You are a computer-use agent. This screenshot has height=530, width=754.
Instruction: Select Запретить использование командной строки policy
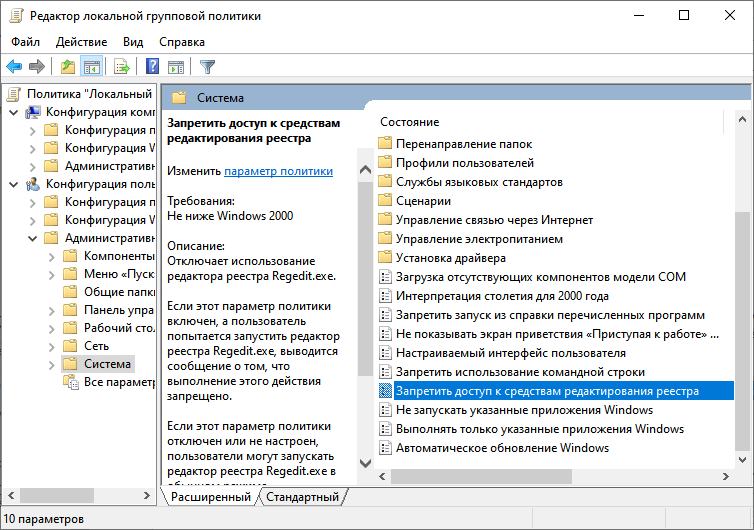click(x=512, y=372)
